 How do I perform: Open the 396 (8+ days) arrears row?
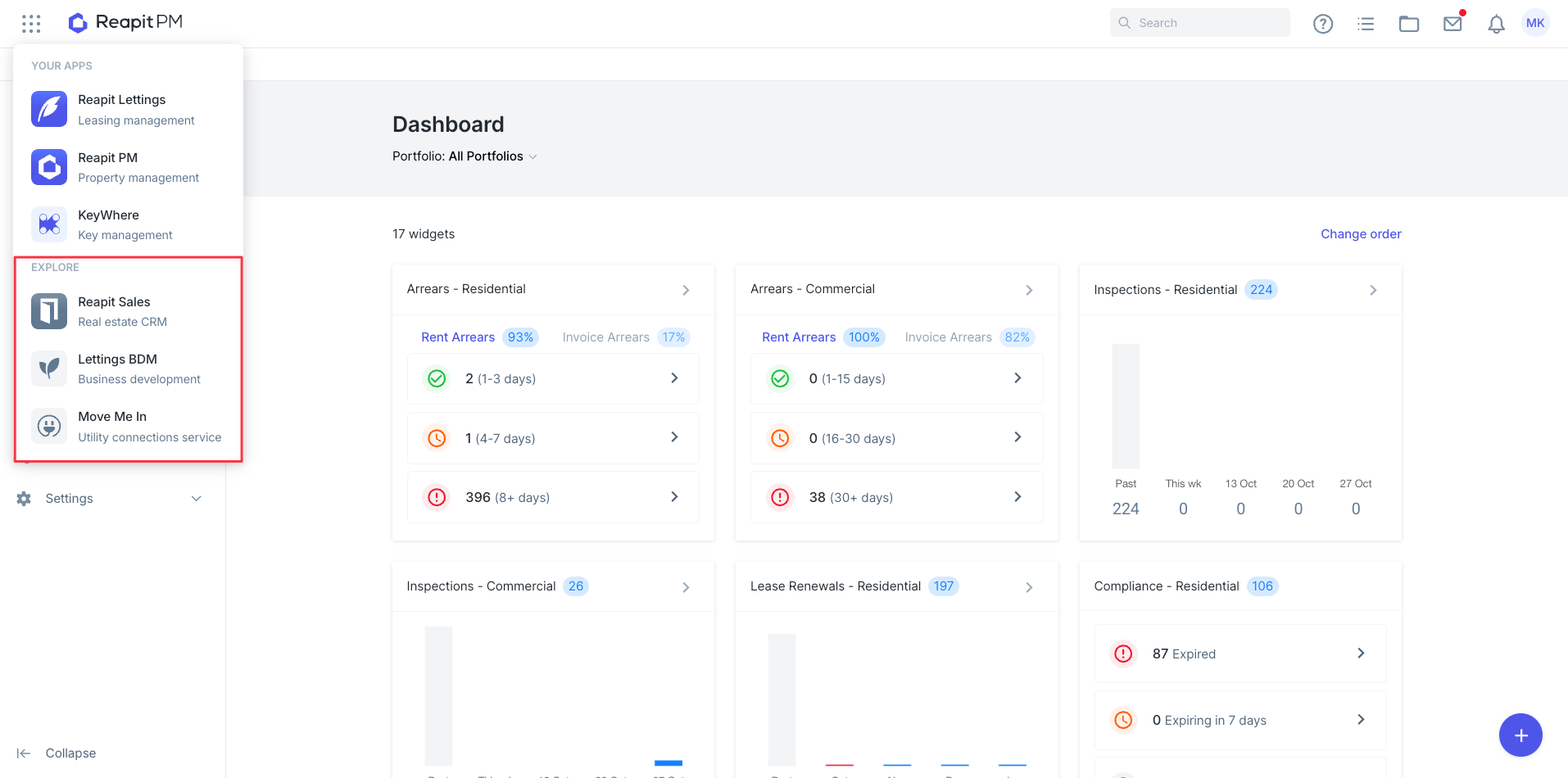[x=553, y=497]
